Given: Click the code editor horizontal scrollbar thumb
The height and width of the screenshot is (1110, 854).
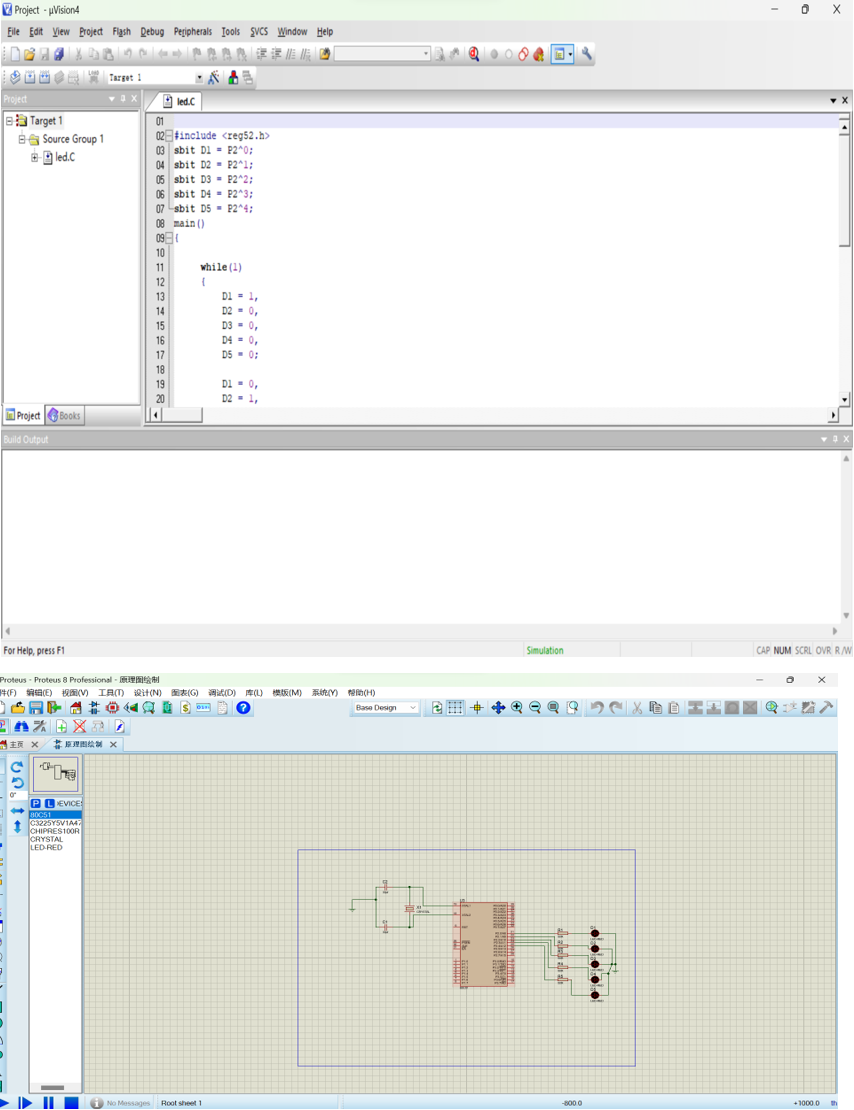Looking at the screenshot, I should coord(182,415).
